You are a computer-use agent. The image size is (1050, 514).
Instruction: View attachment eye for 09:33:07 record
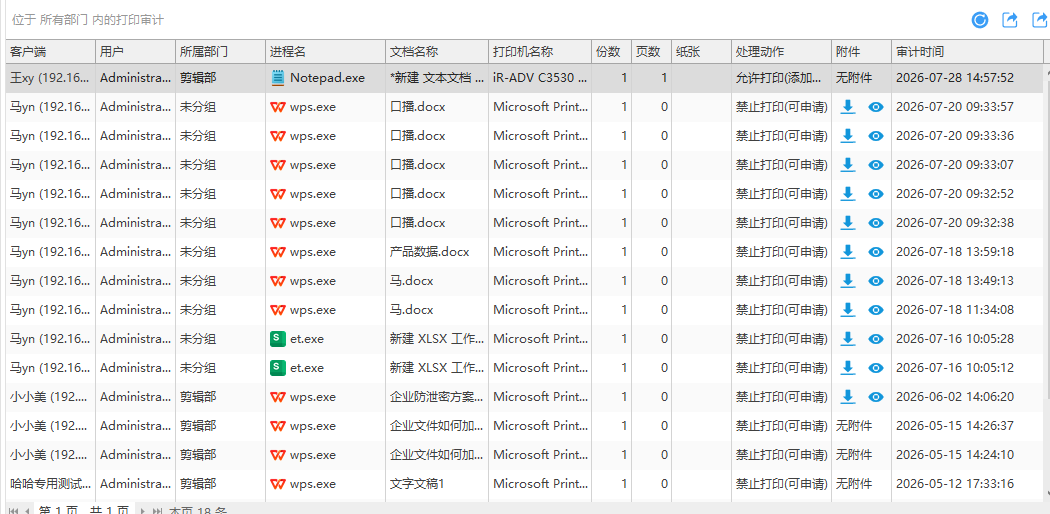(x=876, y=165)
